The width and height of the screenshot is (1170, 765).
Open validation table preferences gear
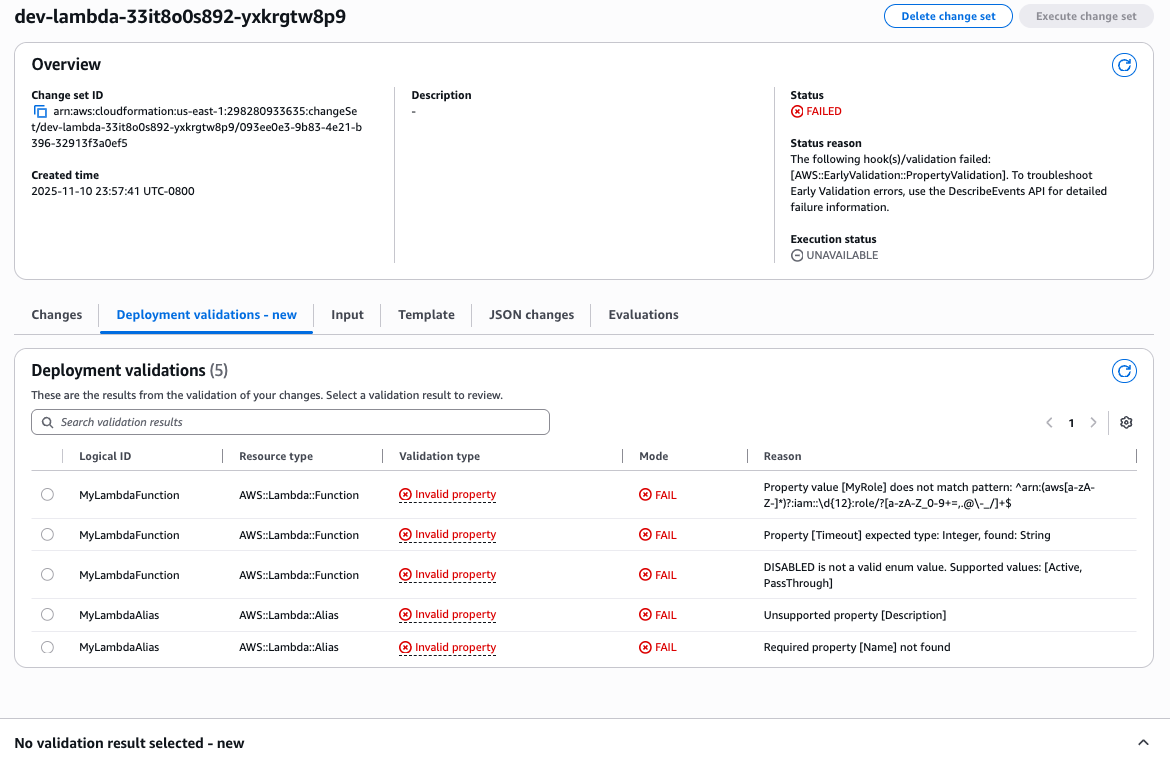click(1125, 422)
